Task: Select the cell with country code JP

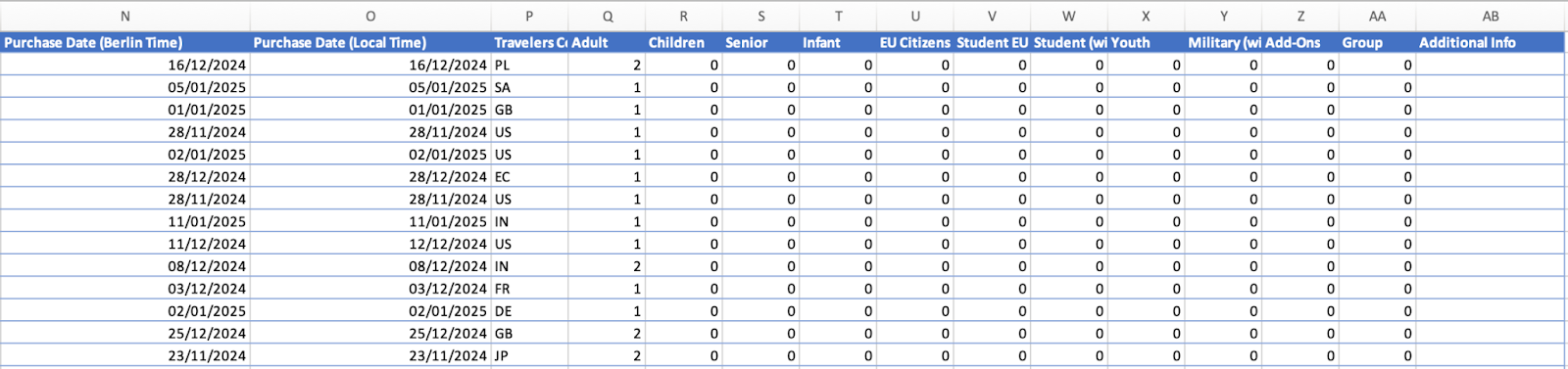Action: 529,355
